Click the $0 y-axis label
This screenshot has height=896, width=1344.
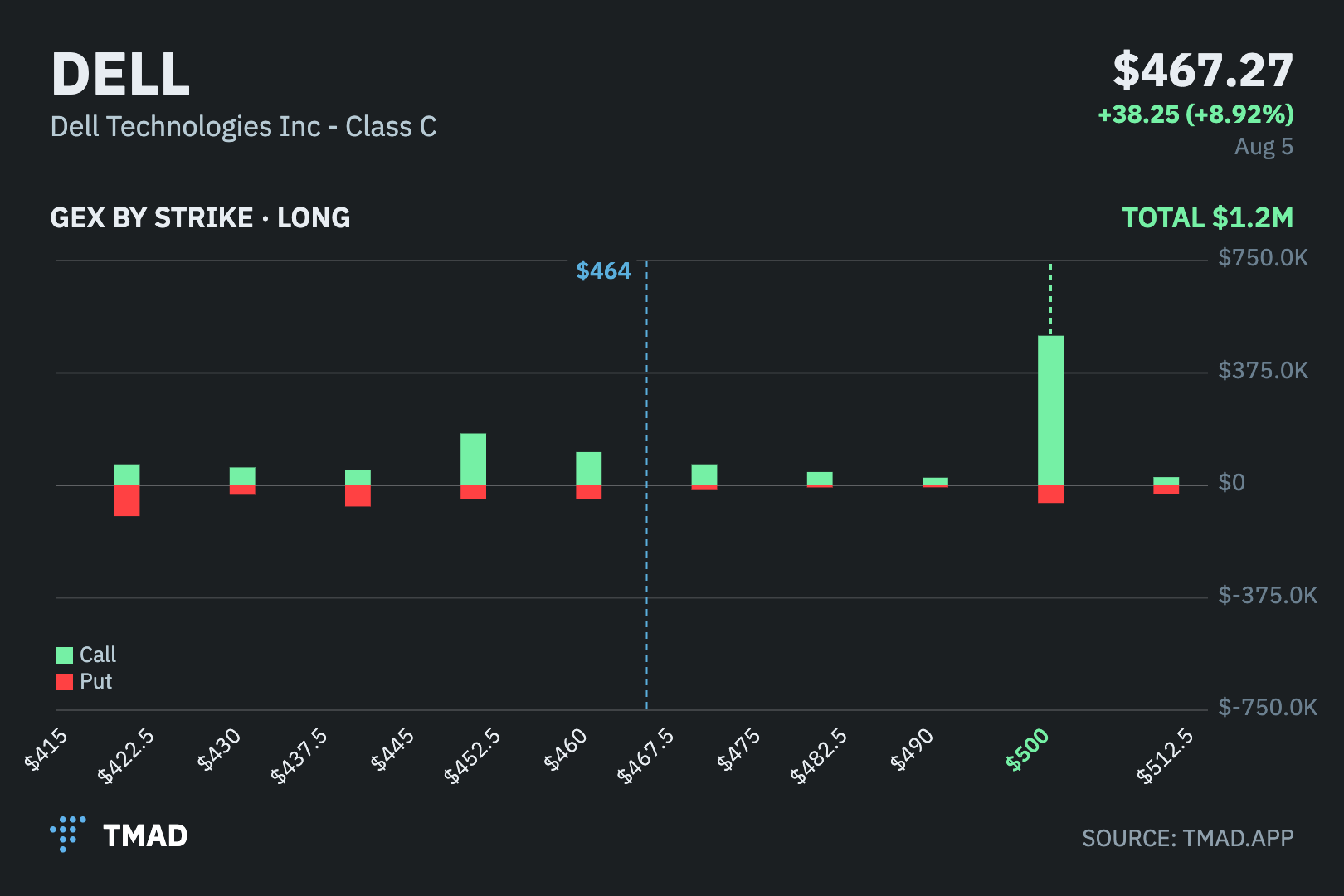[x=1231, y=483]
